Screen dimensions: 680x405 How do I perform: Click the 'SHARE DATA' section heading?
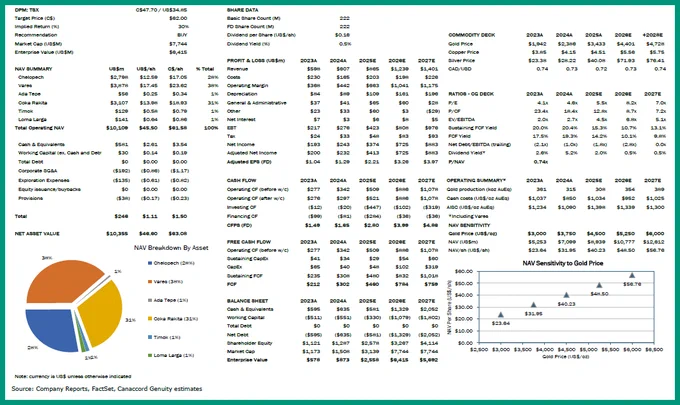tap(243, 10)
